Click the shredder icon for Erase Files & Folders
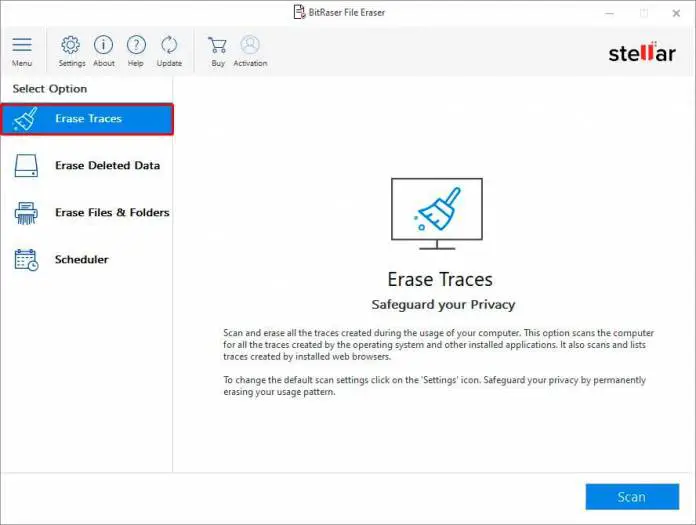 tap(26, 213)
